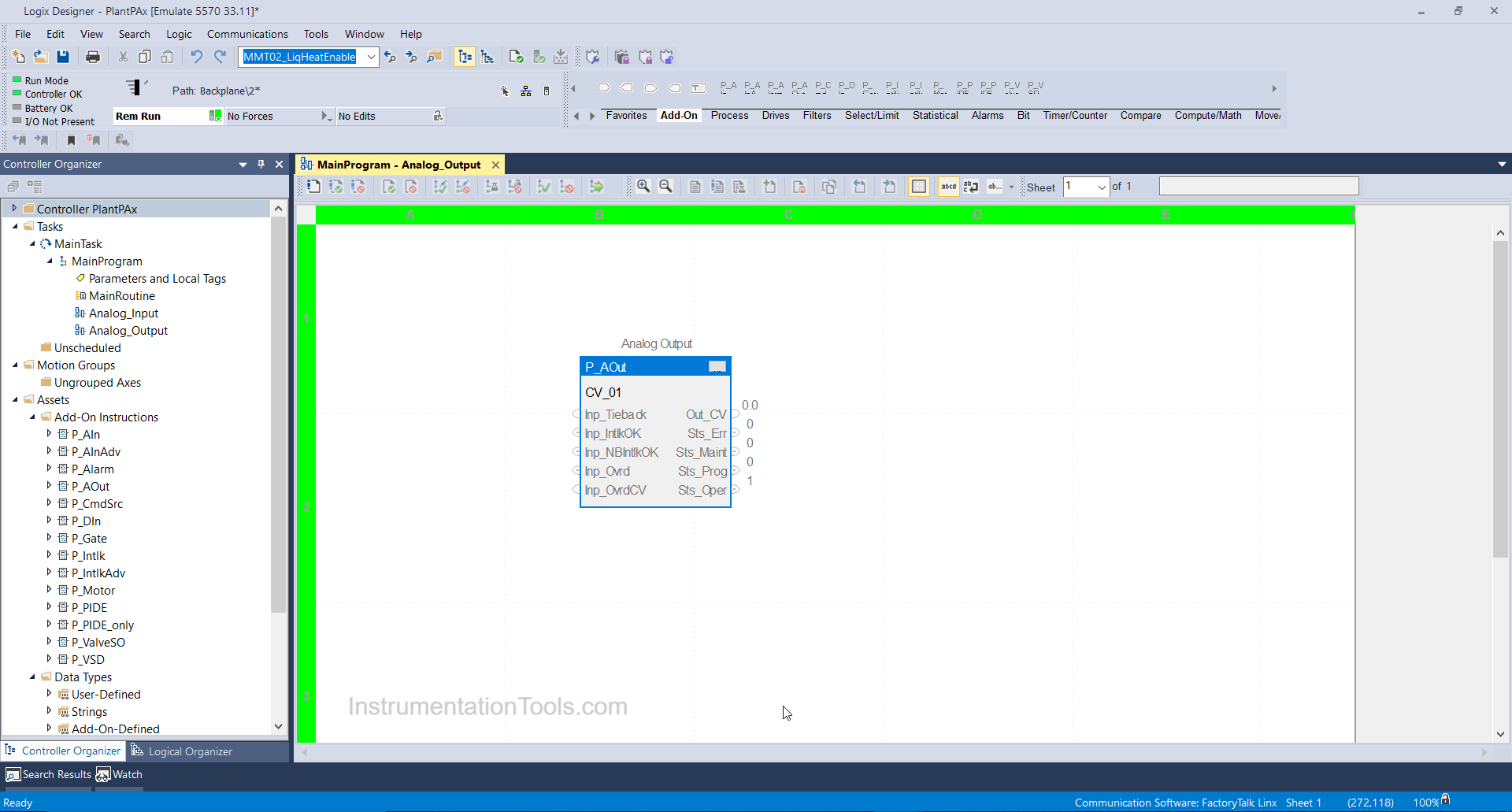Open the Watch pane button
The width and height of the screenshot is (1512, 812).
[120, 774]
